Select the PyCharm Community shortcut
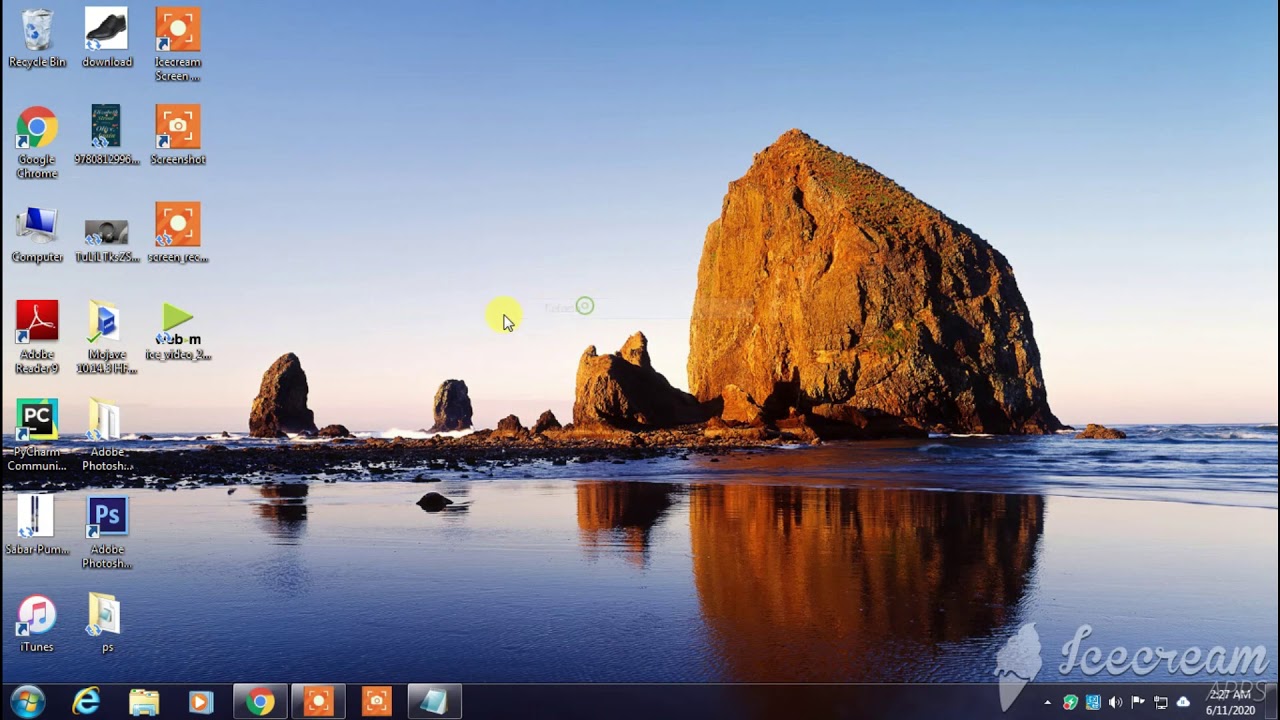 coord(37,435)
